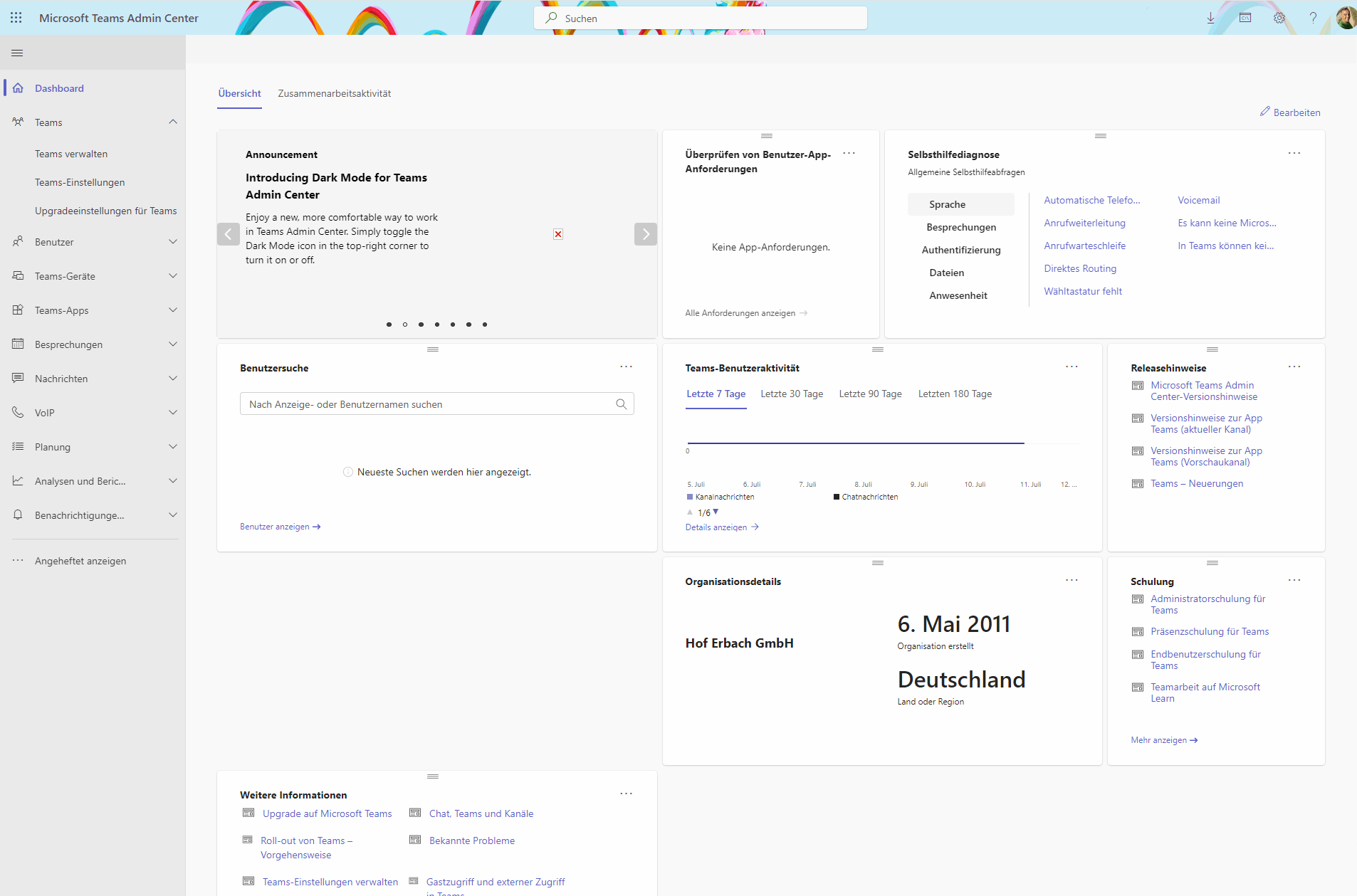The width and height of the screenshot is (1357, 896).
Task: Select the fourth announcement carousel dot
Action: (436, 325)
